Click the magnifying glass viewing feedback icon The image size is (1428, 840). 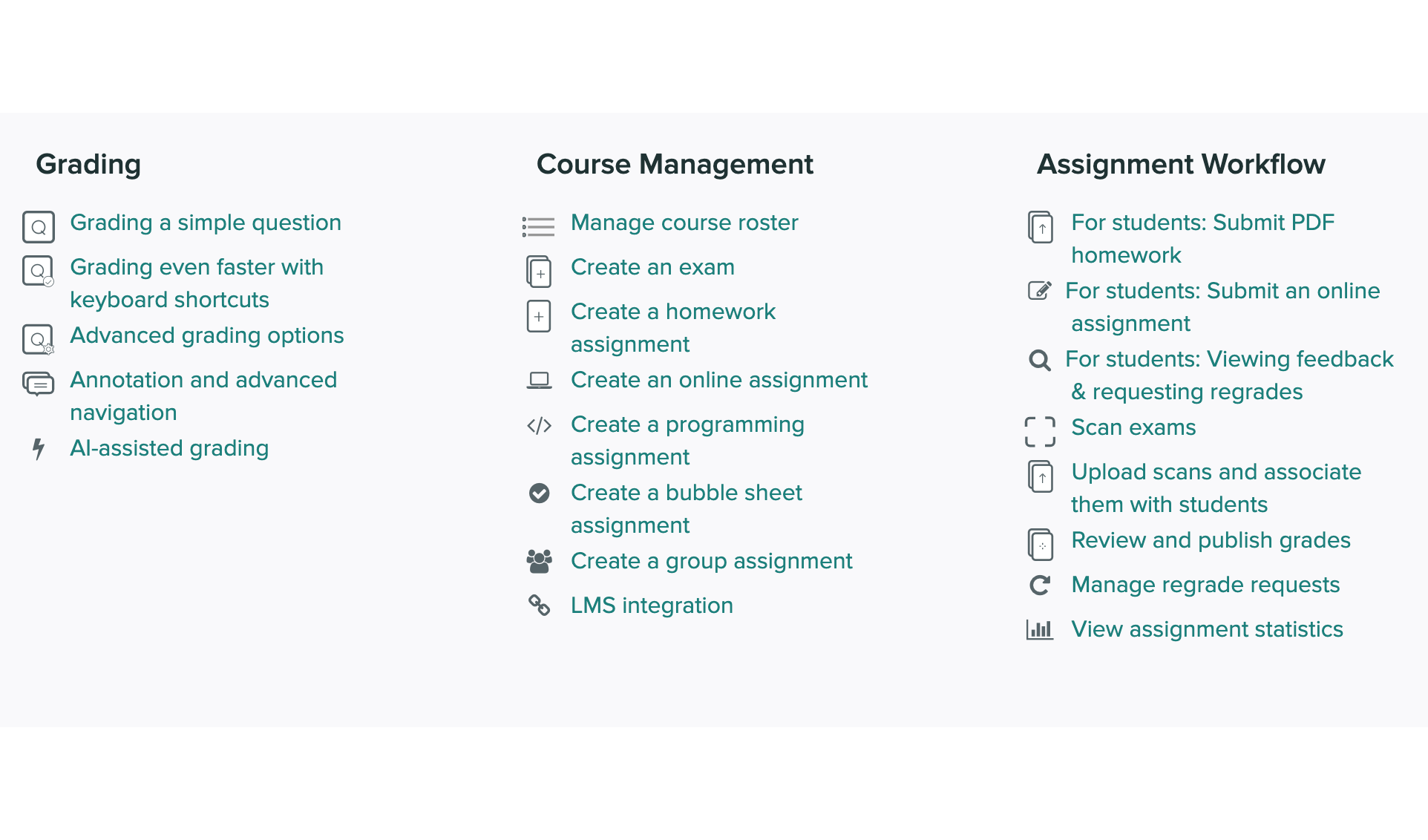pyautogui.click(x=1040, y=361)
